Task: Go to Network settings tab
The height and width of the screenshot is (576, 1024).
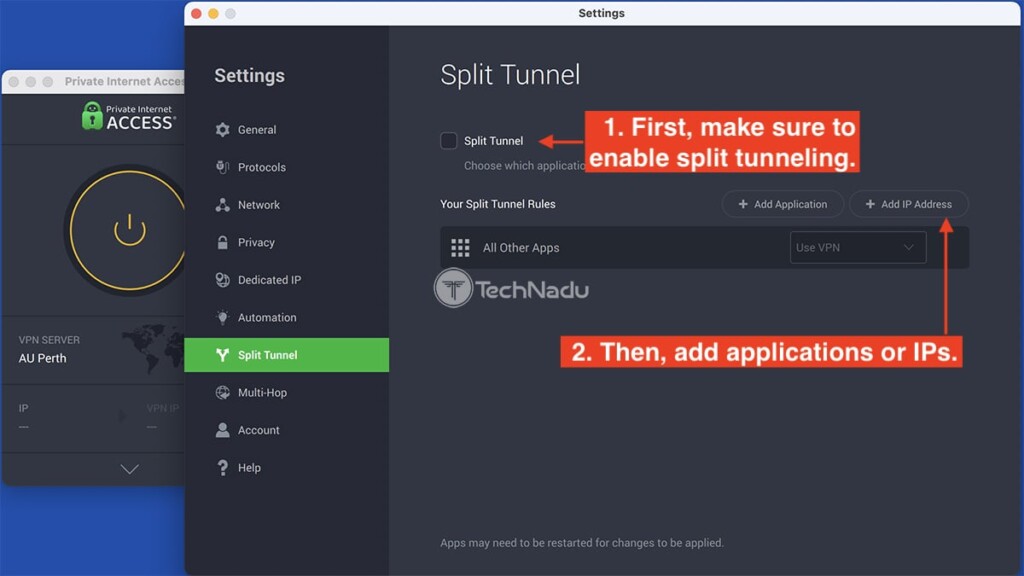Action: point(286,204)
